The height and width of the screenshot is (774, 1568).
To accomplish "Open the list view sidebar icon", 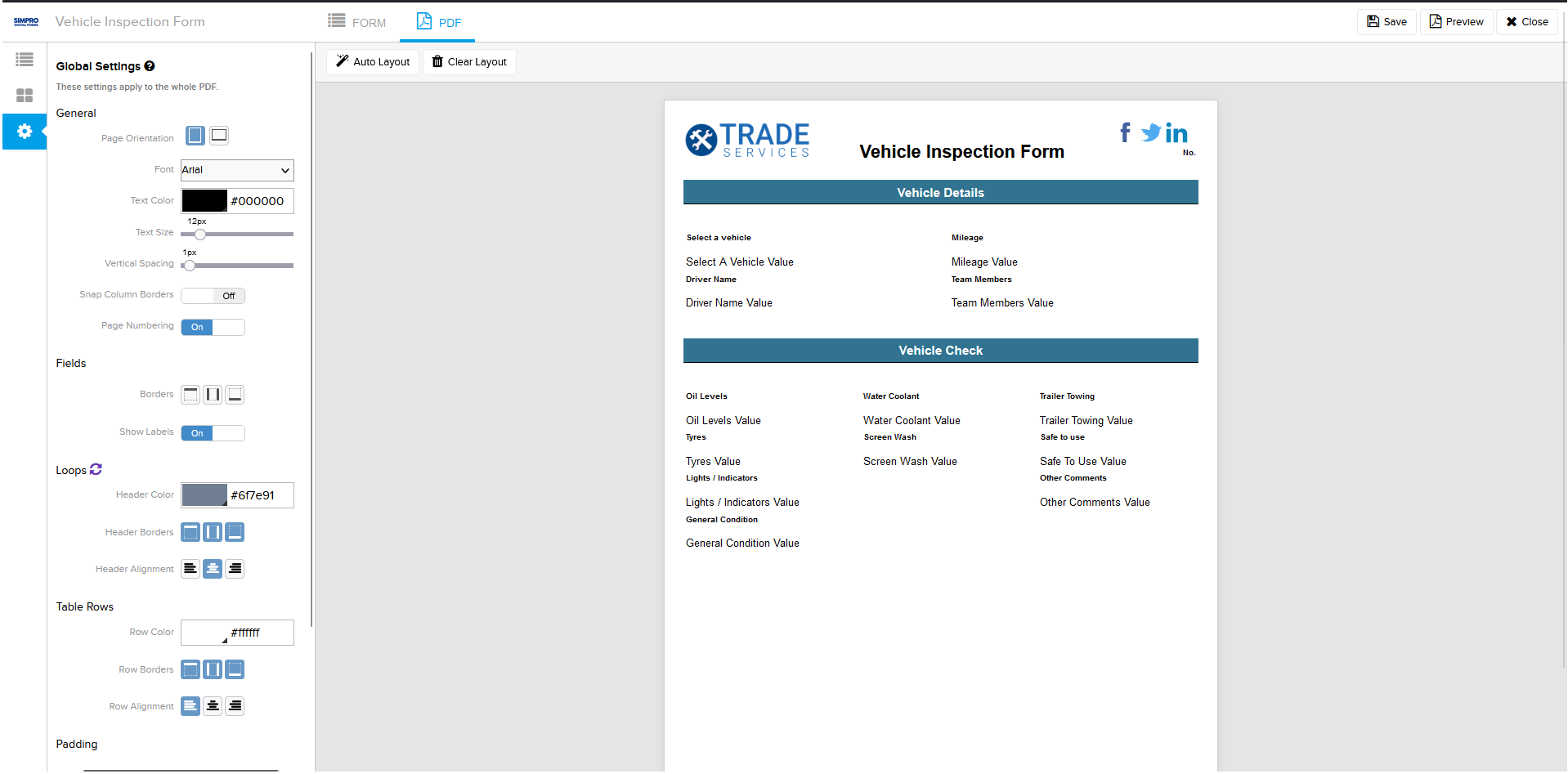I will tap(25, 60).
